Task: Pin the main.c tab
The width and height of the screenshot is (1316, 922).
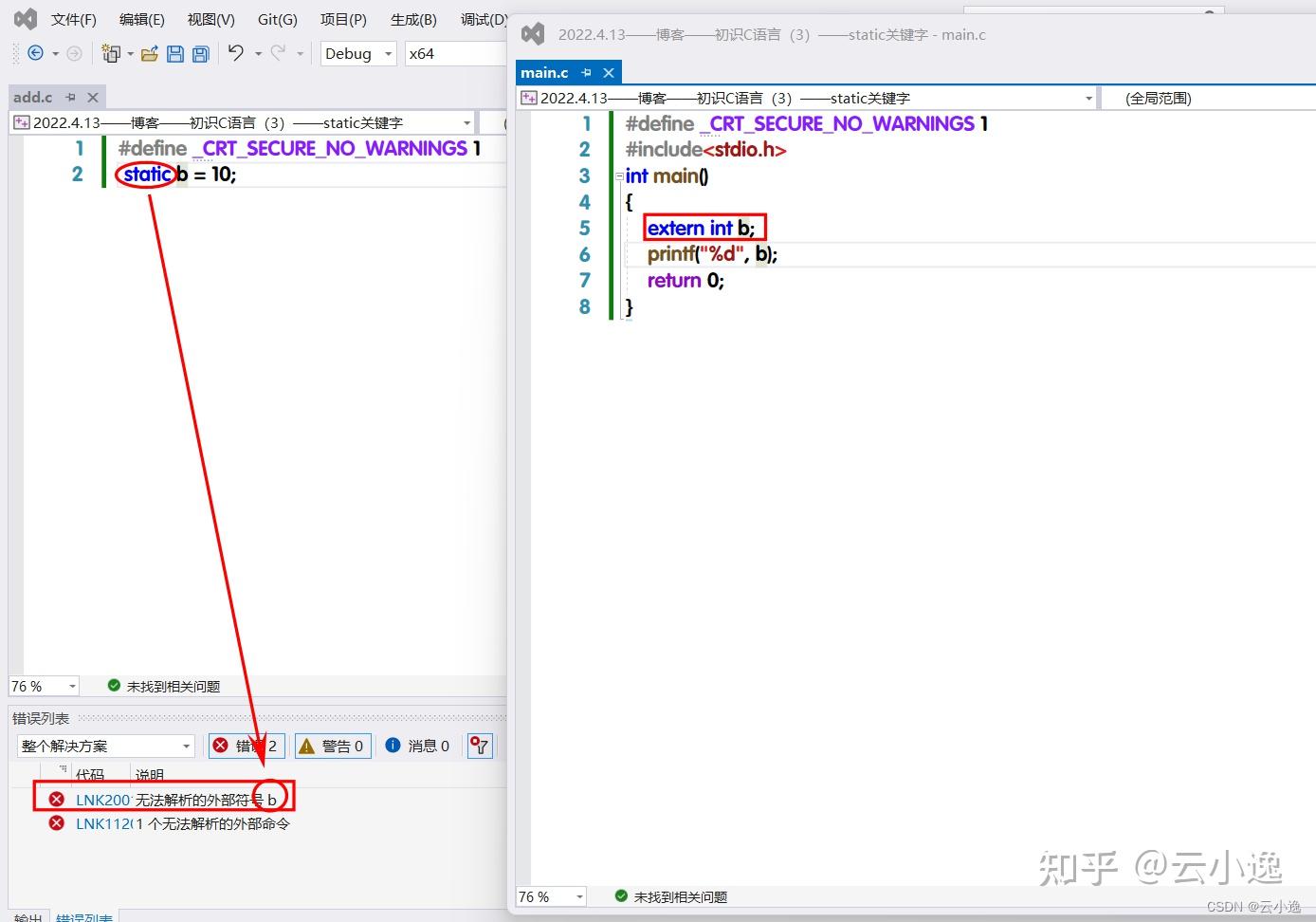Action: pos(586,73)
